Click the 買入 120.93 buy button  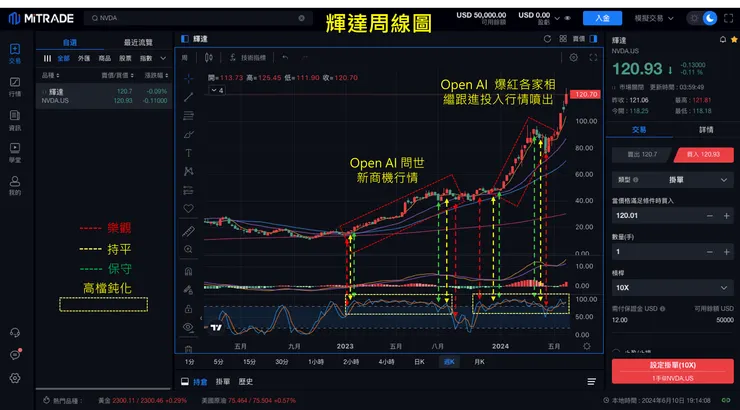point(703,154)
